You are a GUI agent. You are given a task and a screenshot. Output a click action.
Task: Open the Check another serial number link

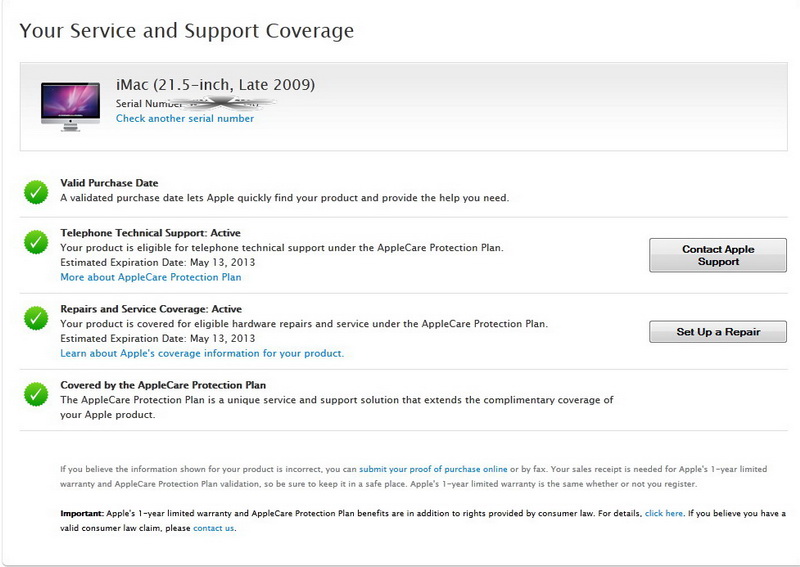click(185, 119)
